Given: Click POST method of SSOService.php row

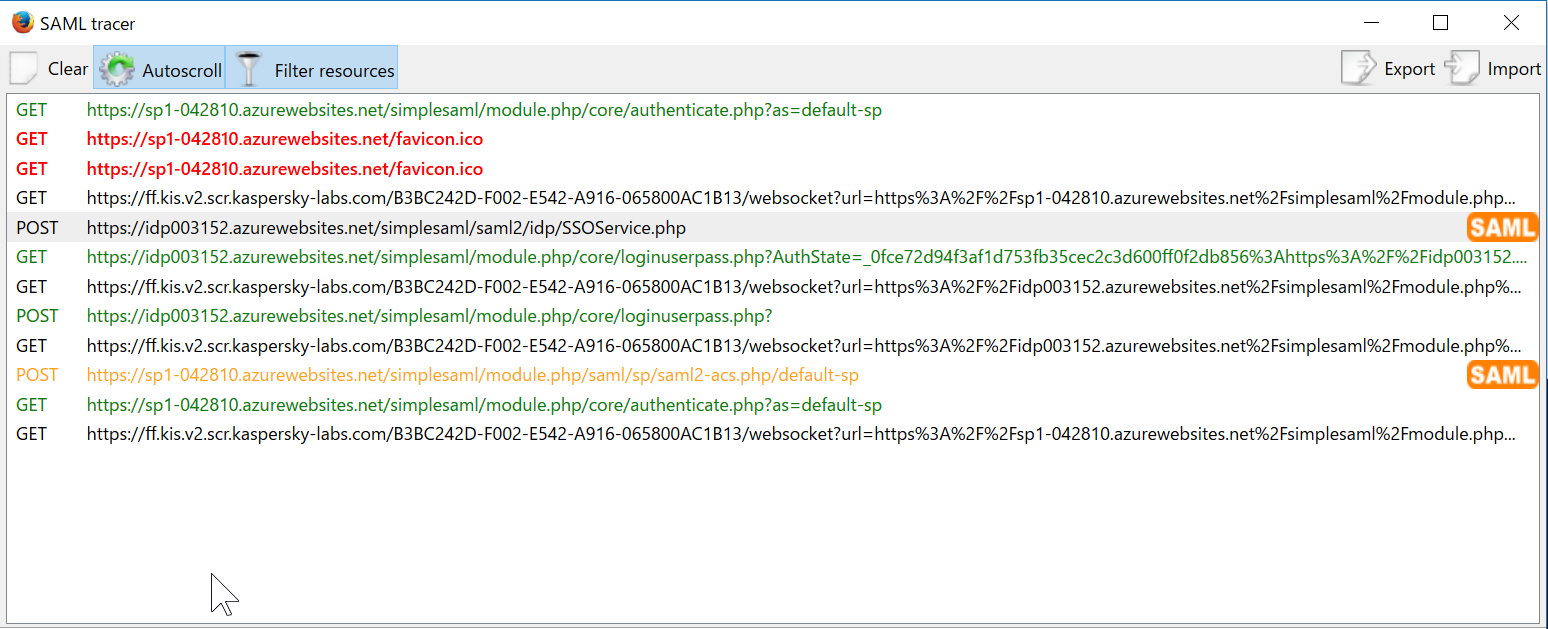Looking at the screenshot, I should pyautogui.click(x=37, y=228).
